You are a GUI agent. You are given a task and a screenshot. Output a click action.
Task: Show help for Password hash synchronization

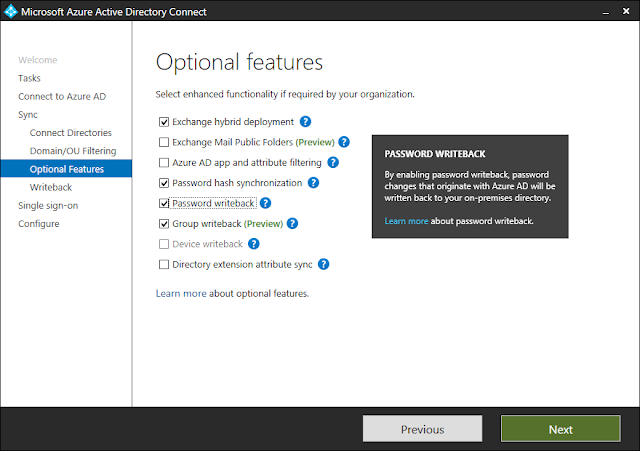click(x=313, y=183)
